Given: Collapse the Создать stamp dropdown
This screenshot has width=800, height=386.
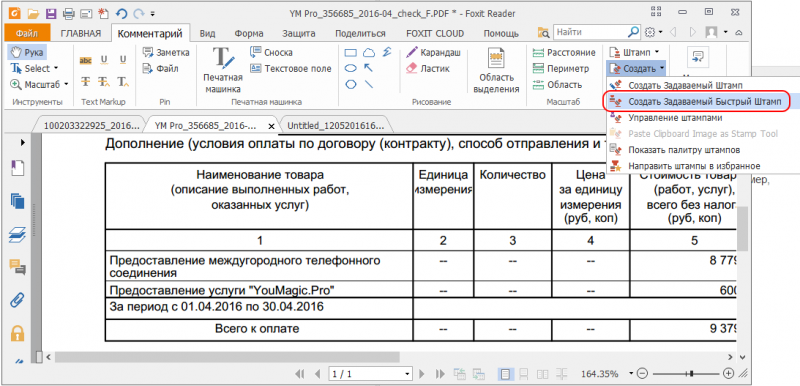Looking at the screenshot, I should tap(636, 68).
